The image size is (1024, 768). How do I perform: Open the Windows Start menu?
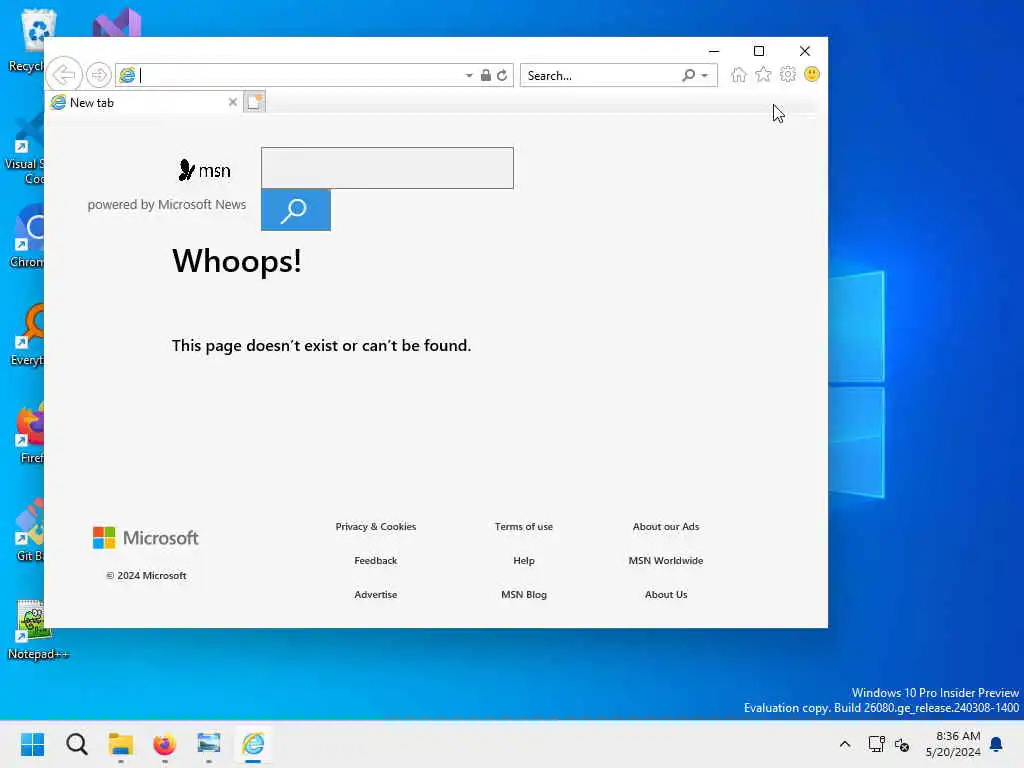(32, 744)
